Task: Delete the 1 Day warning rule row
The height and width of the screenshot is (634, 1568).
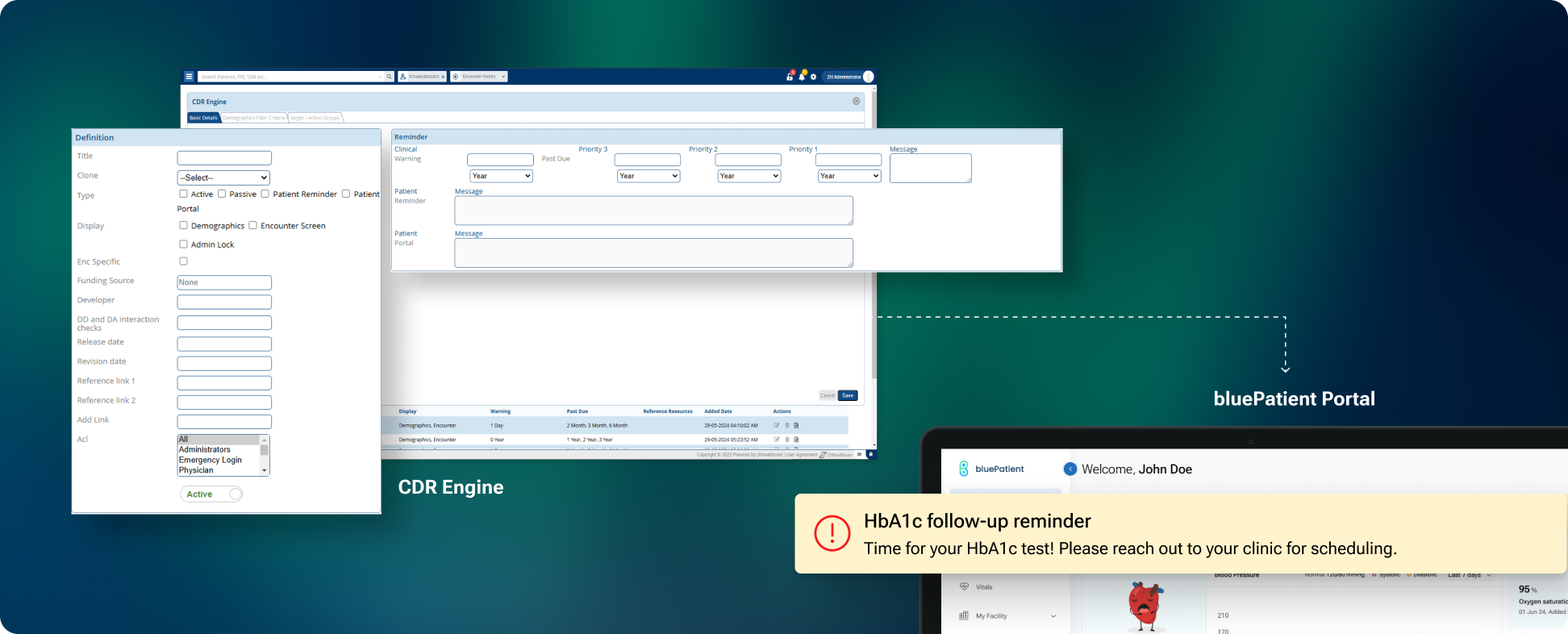Action: pyautogui.click(x=787, y=425)
